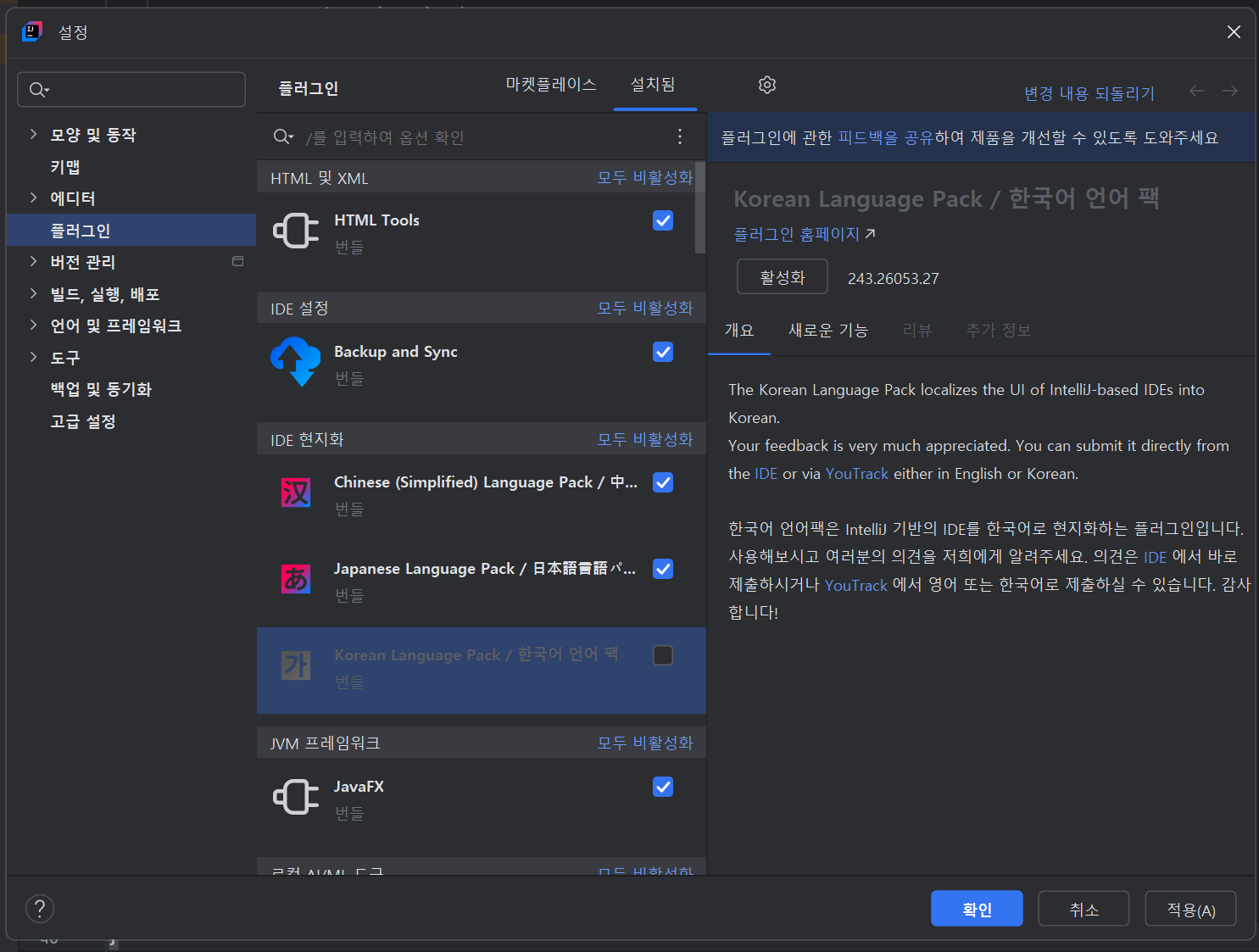Screen dimensions: 1259x952
Task: Select the Backup and Sync plugin name
Action: (396, 352)
